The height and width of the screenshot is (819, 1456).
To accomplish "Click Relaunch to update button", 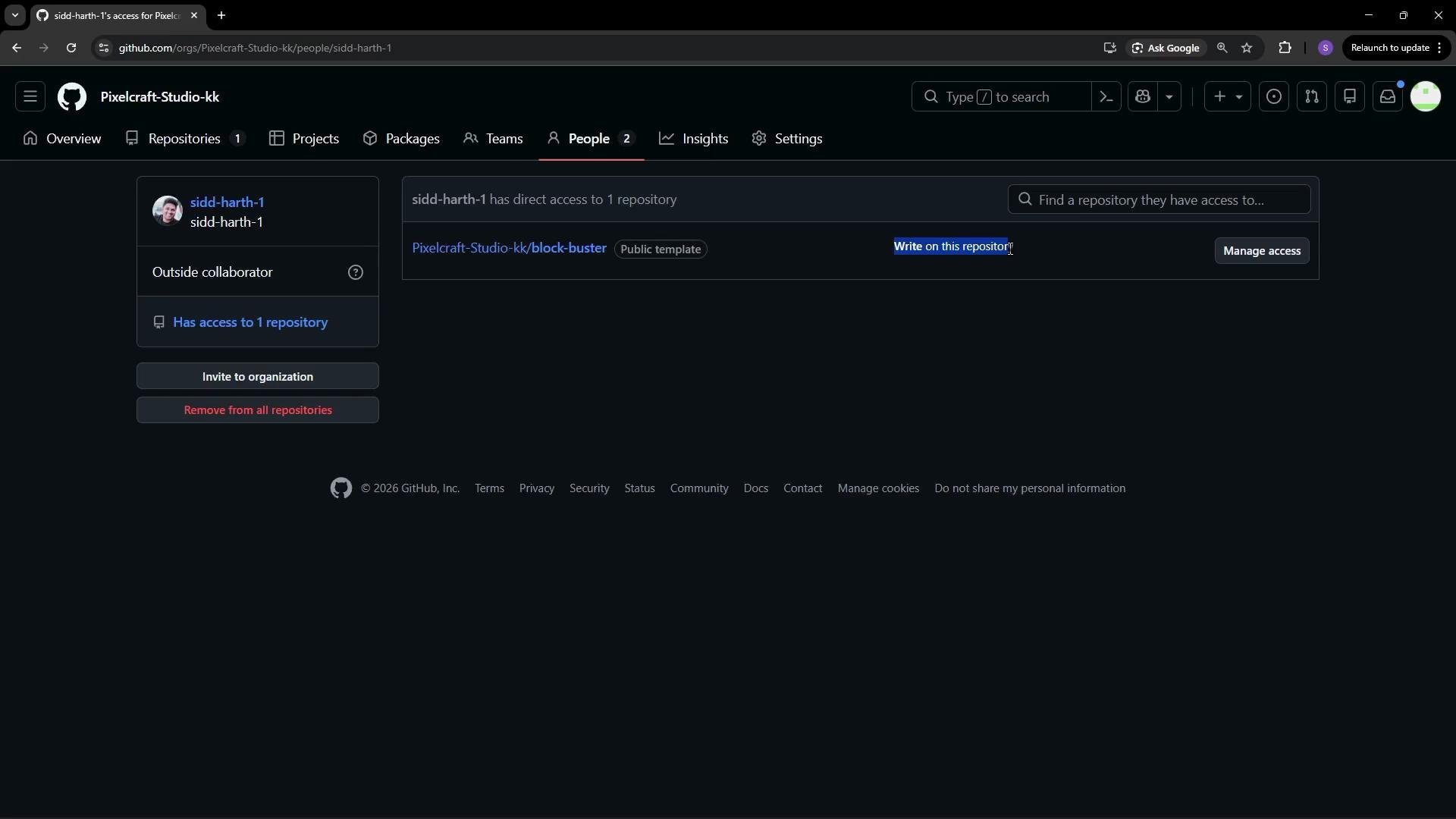I will [x=1396, y=48].
